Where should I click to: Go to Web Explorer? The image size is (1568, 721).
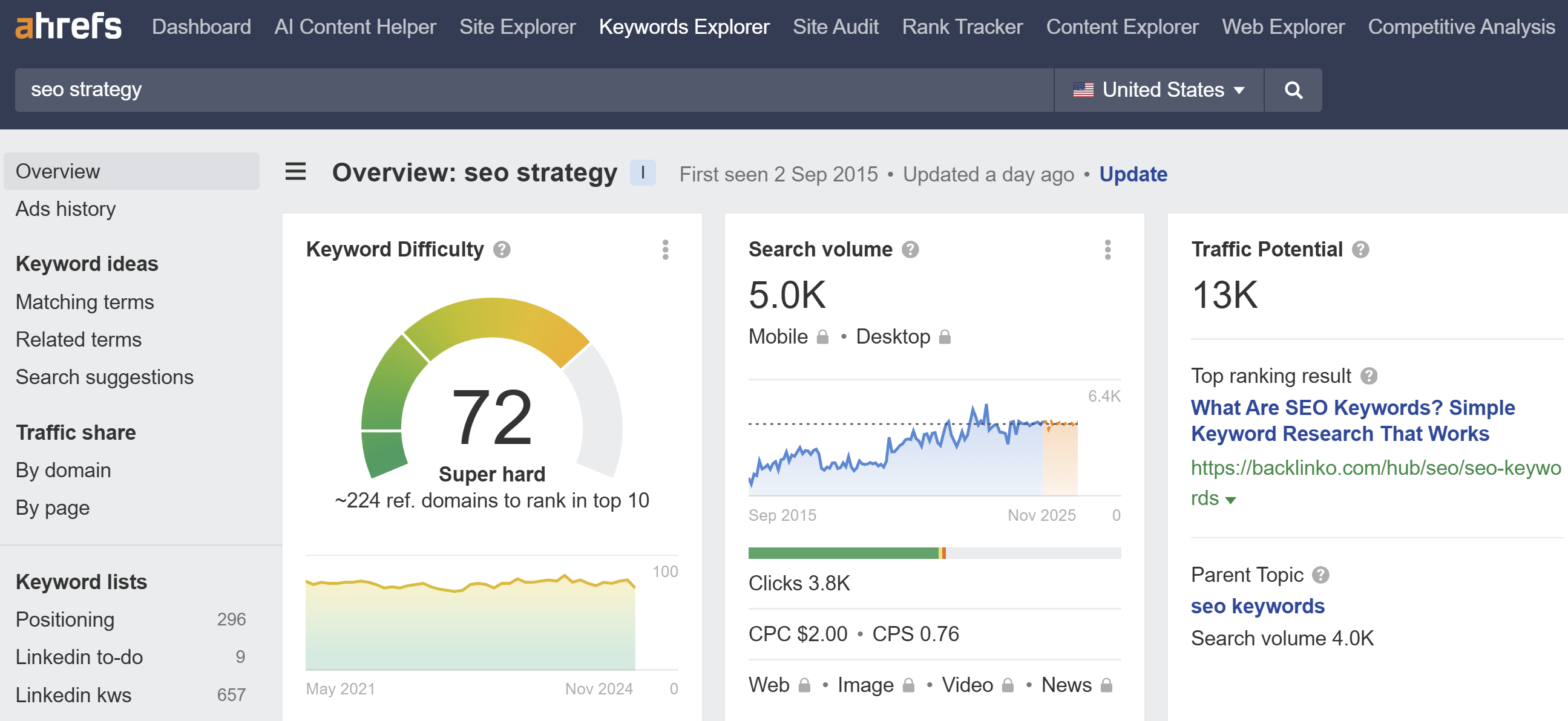(x=1282, y=27)
